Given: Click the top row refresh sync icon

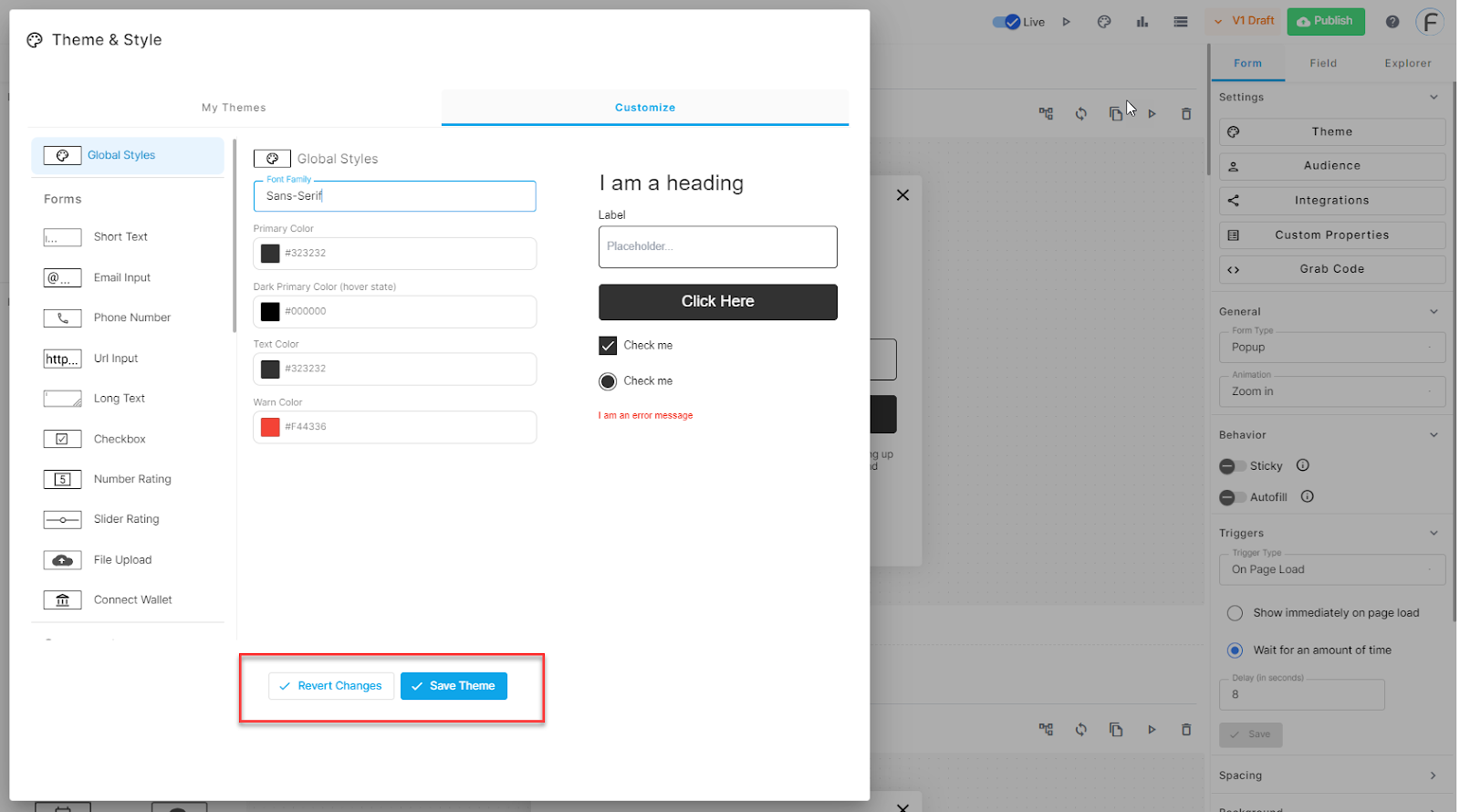Looking at the screenshot, I should click(x=1081, y=114).
